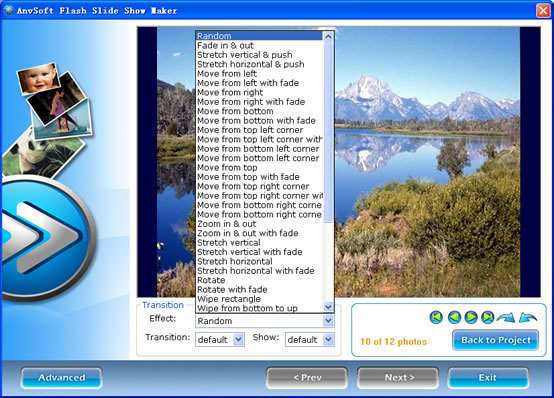Close the Flash Slide Show Maker window
554x398 pixels.
coord(543,10)
